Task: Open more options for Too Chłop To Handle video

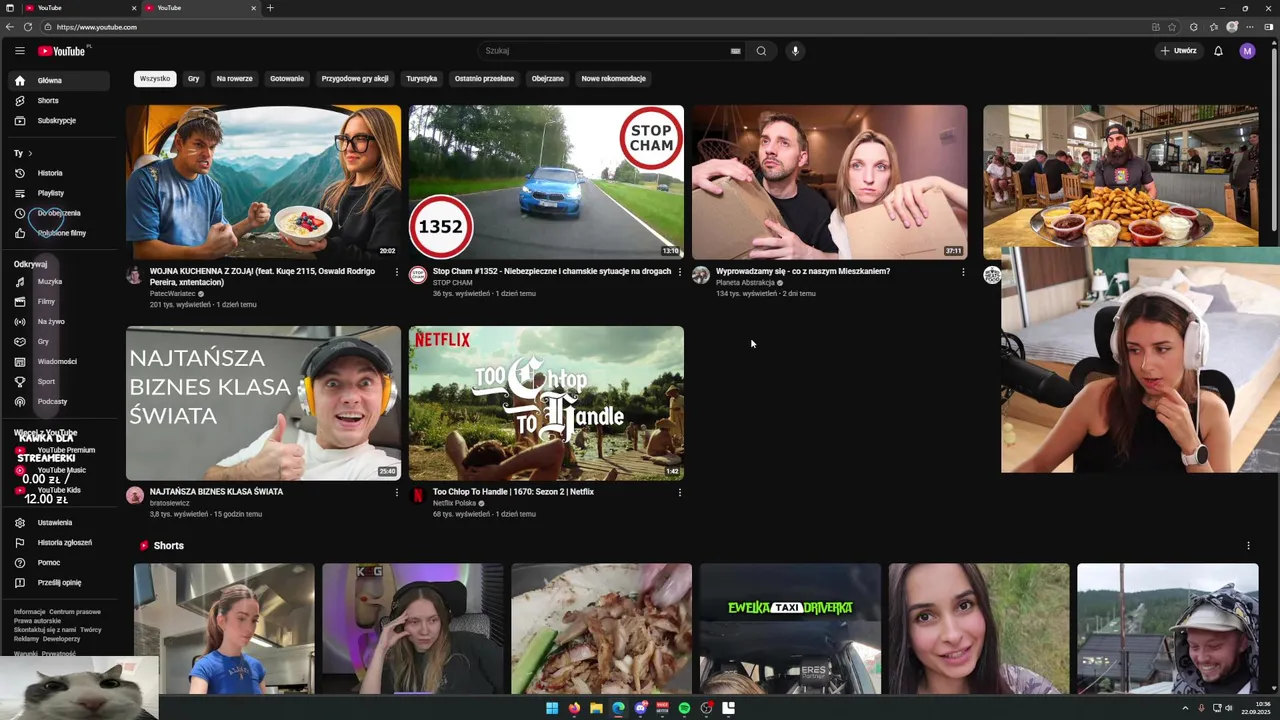Action: [x=680, y=492]
